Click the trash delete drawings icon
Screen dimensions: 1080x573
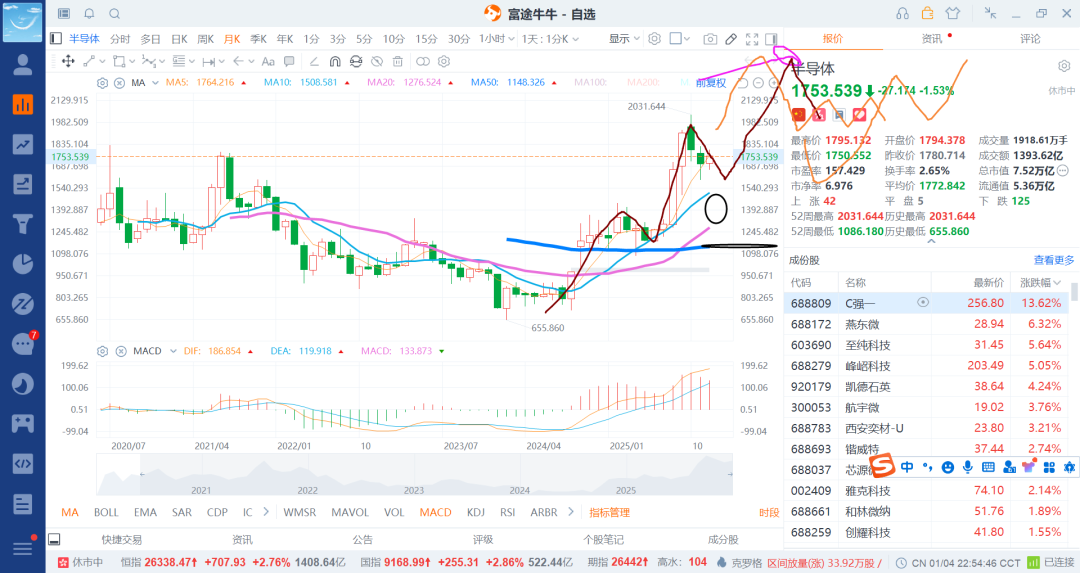(x=397, y=61)
